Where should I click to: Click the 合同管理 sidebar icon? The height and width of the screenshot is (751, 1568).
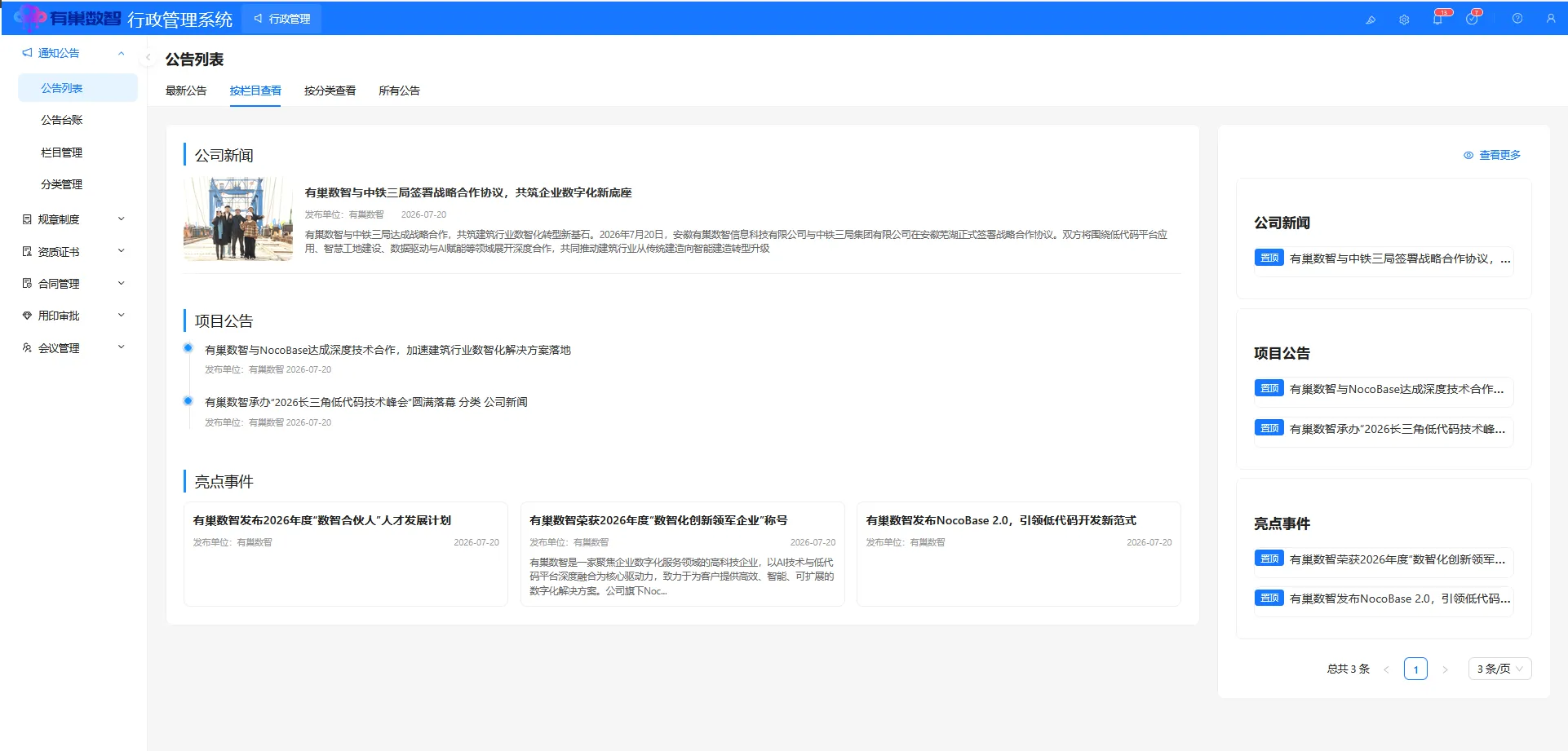[27, 284]
